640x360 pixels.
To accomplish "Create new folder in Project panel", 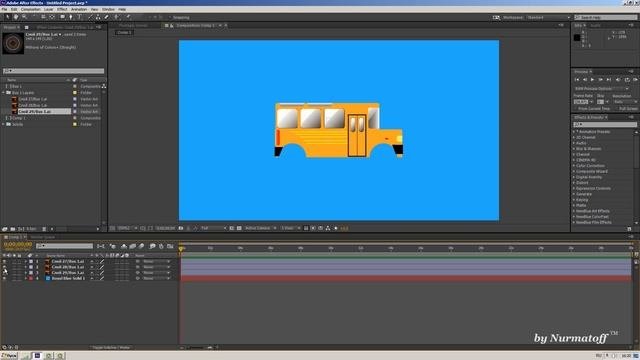I will [13, 229].
